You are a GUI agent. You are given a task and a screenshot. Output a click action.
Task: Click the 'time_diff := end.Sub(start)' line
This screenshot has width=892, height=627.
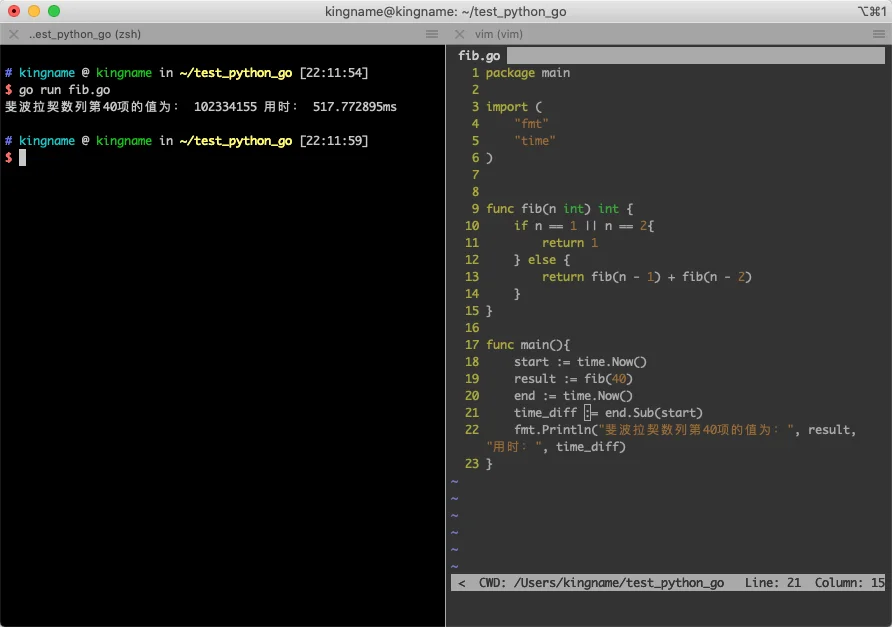point(608,413)
